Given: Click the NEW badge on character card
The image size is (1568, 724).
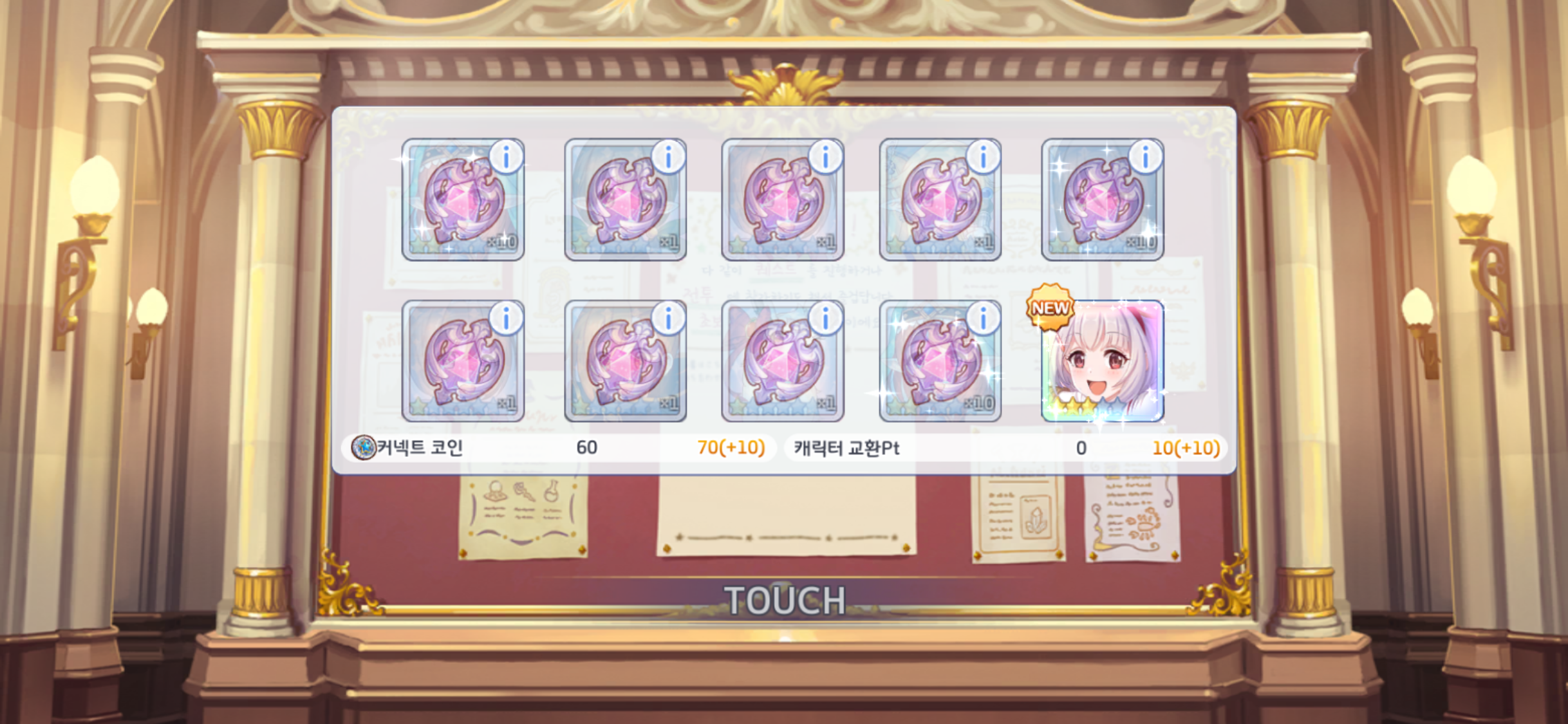Looking at the screenshot, I should coord(1050,308).
